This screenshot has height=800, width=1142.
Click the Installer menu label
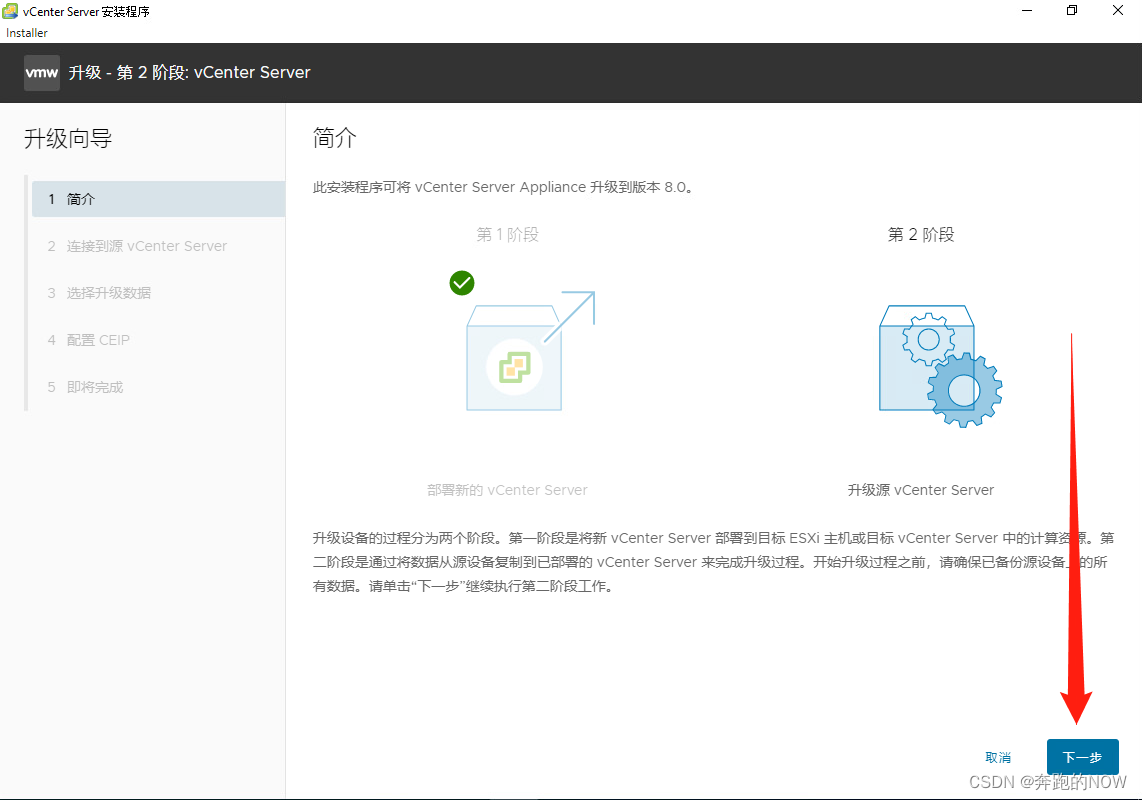27,33
